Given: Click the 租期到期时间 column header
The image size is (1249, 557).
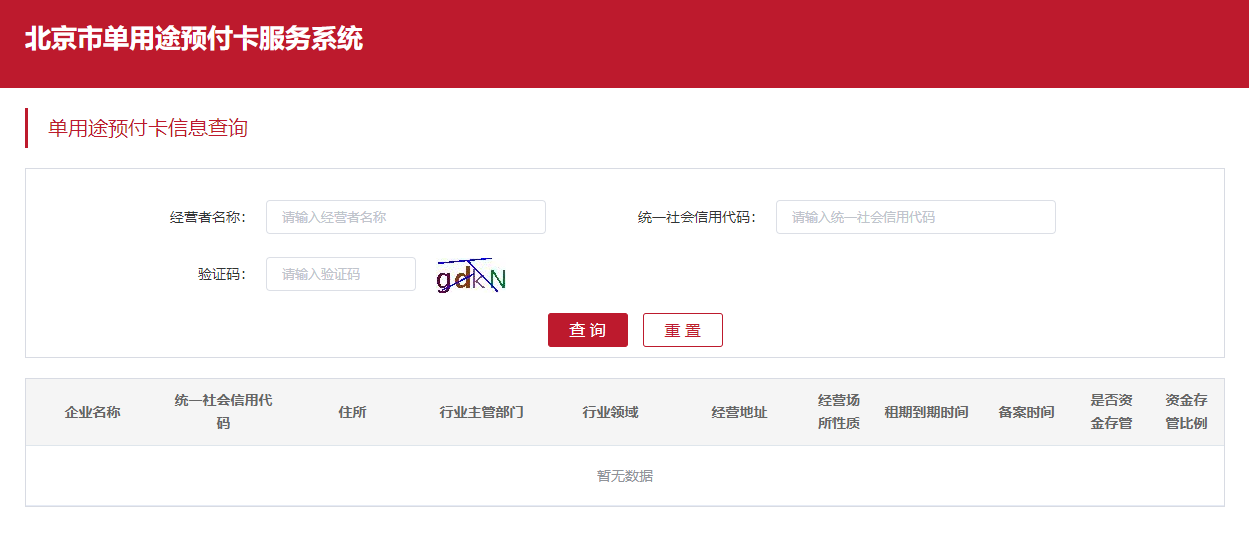Looking at the screenshot, I should (x=926, y=412).
